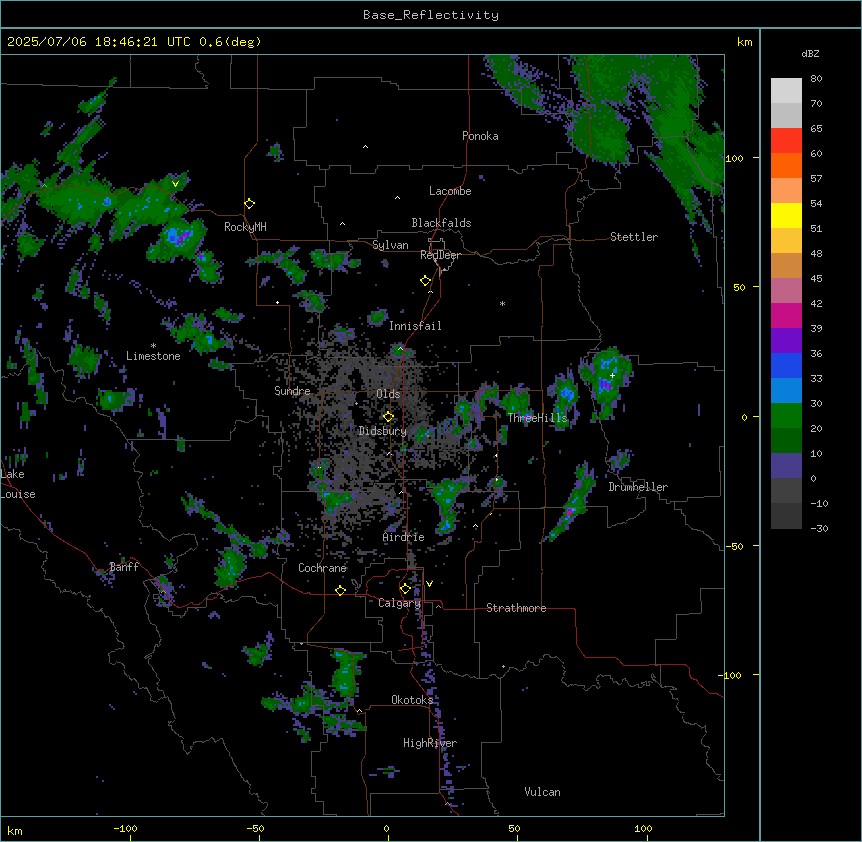Click the RedDeer label
The height and width of the screenshot is (842, 862).
coord(440,255)
